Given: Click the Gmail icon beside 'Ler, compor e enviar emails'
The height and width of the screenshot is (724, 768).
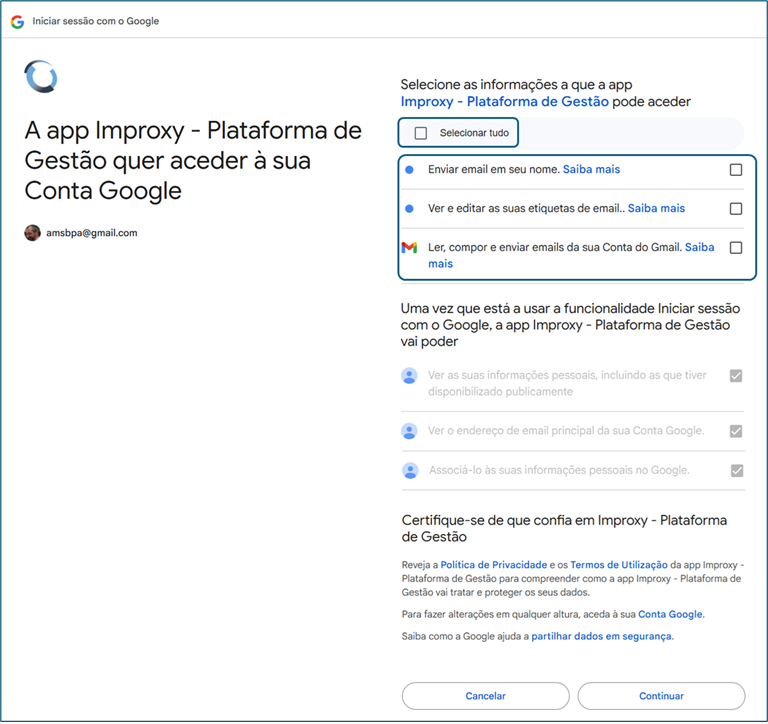Looking at the screenshot, I should point(409,247).
